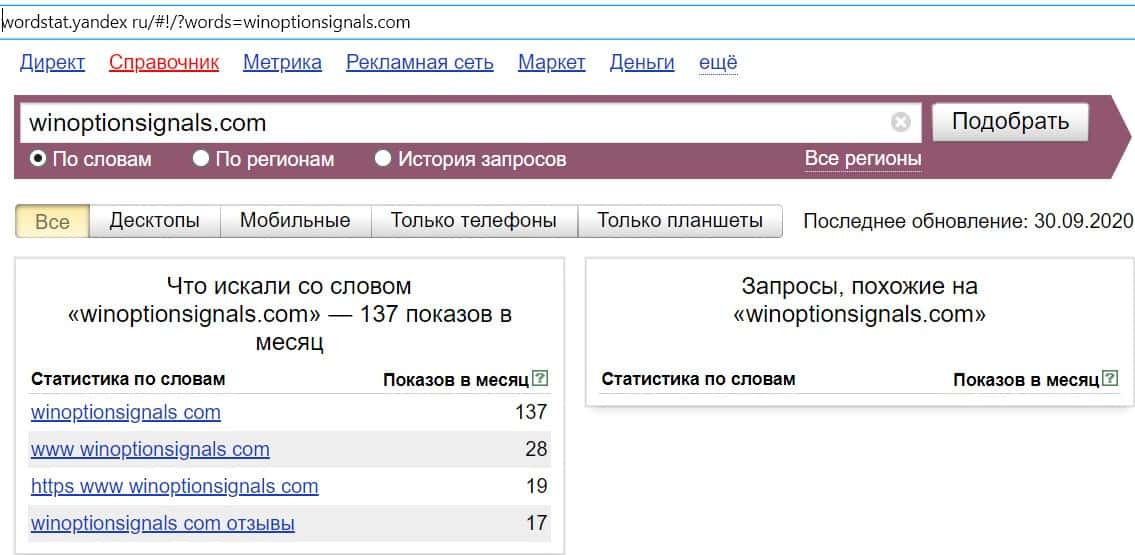This screenshot has height=555, width=1135.
Task: Click help icon in left statistics table header
Action: click(x=540, y=379)
